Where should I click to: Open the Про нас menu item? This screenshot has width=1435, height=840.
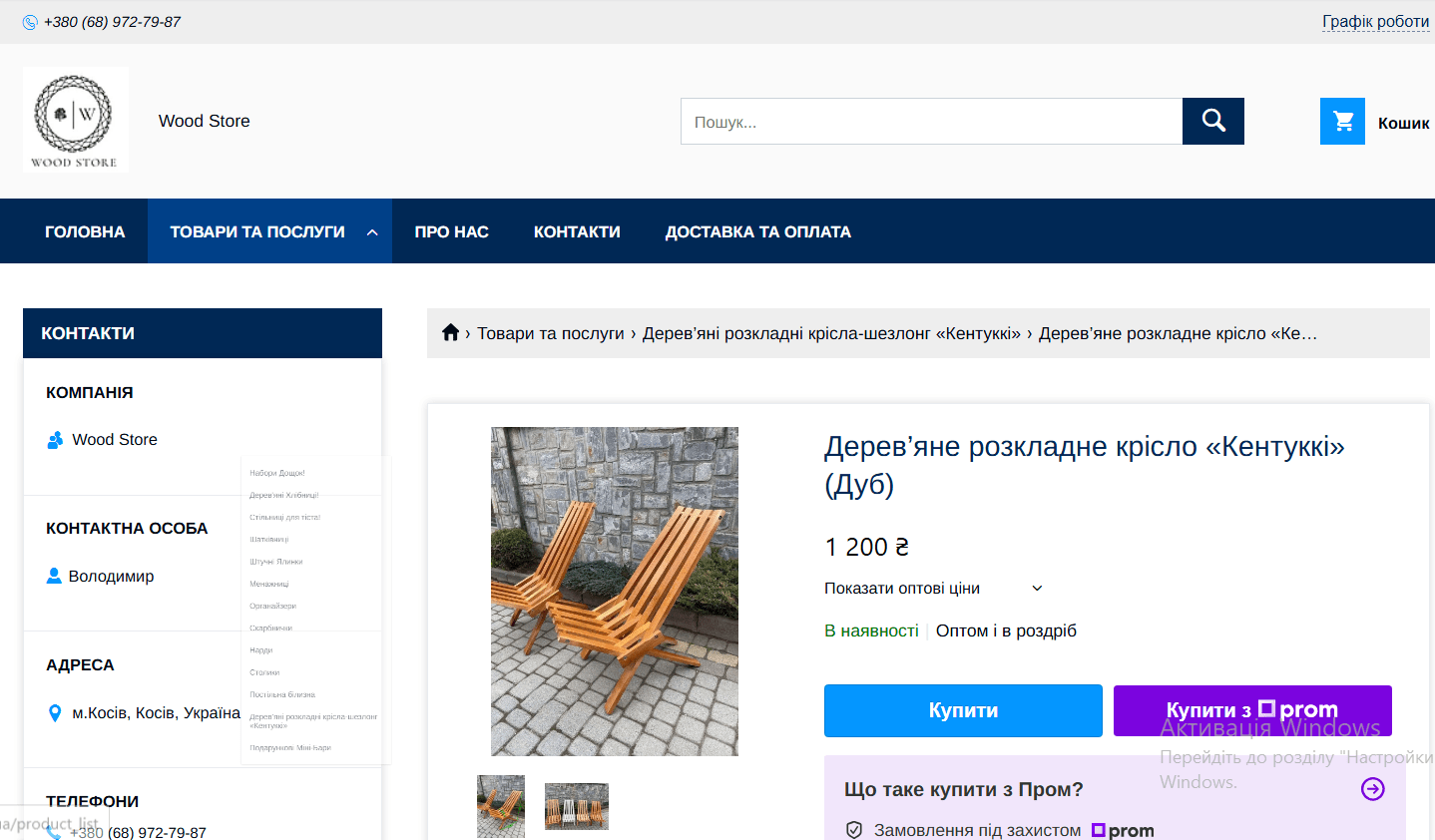451,231
